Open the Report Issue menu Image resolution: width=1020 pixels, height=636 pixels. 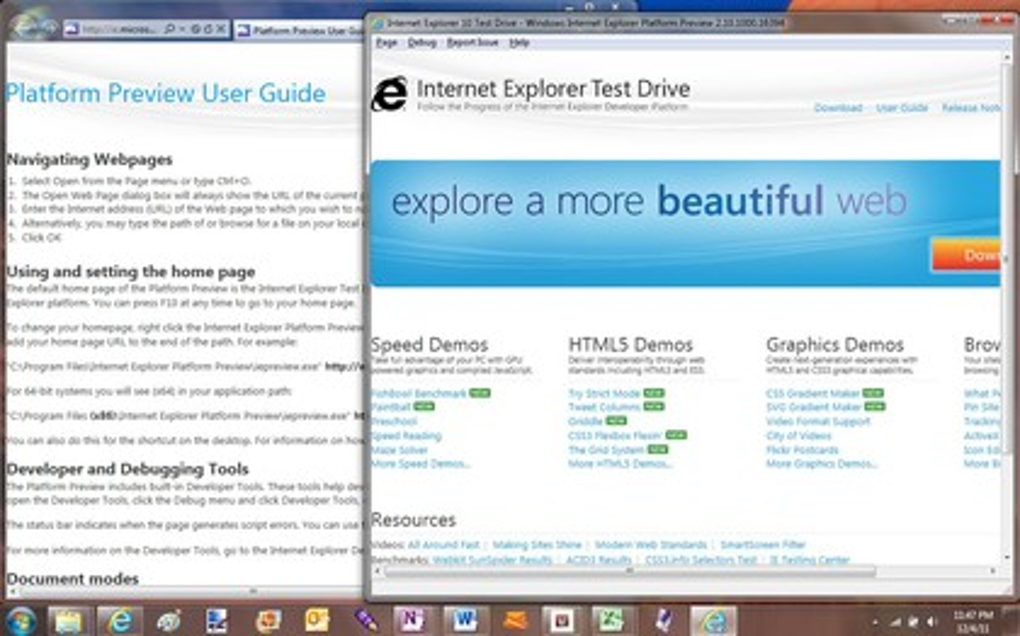point(472,43)
